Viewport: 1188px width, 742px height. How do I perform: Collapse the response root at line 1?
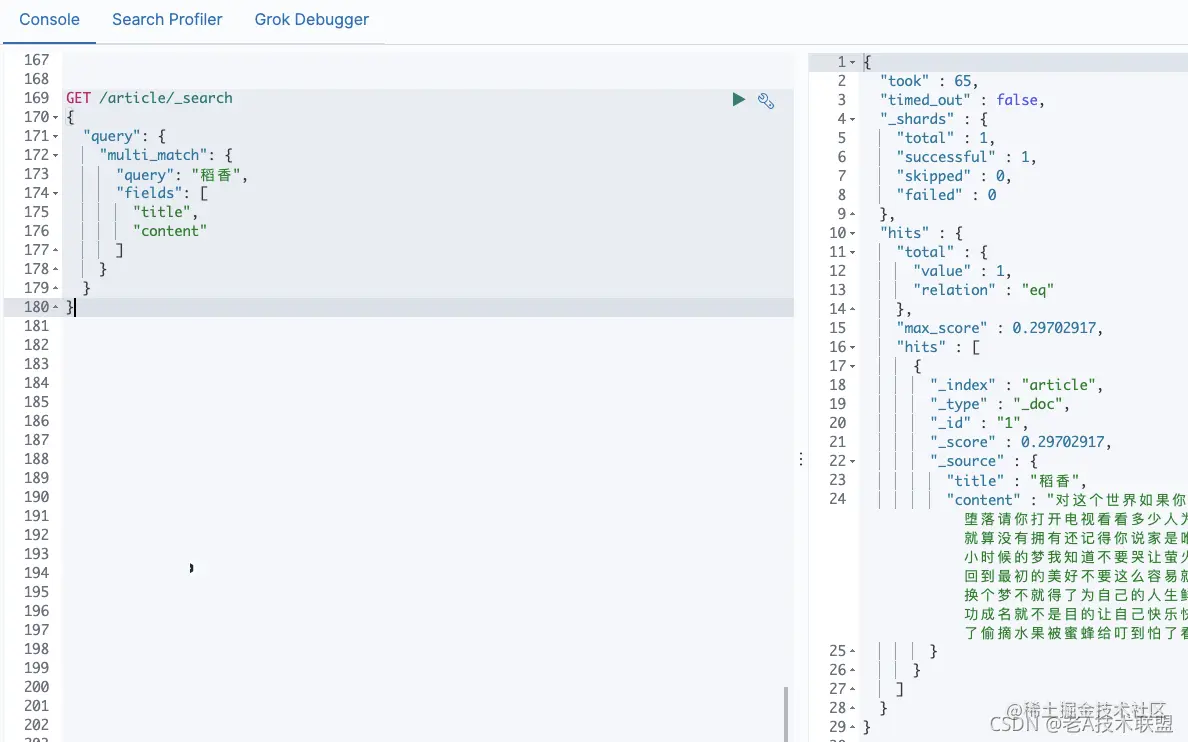coord(852,62)
